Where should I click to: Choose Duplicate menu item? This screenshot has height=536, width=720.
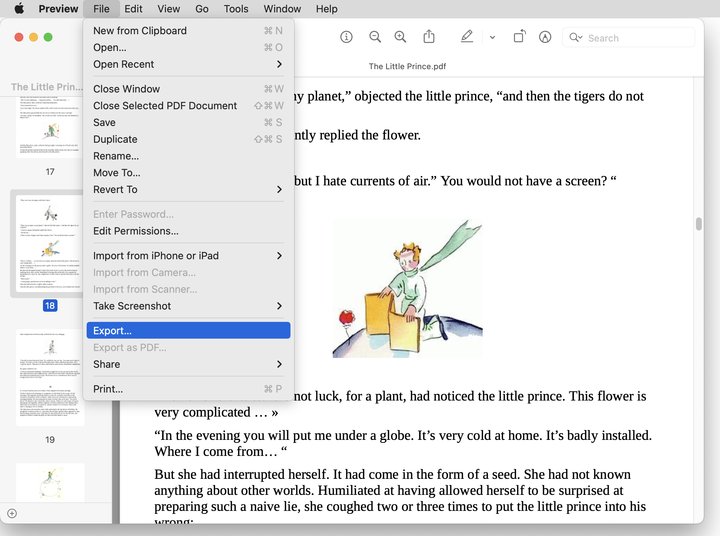point(188,139)
